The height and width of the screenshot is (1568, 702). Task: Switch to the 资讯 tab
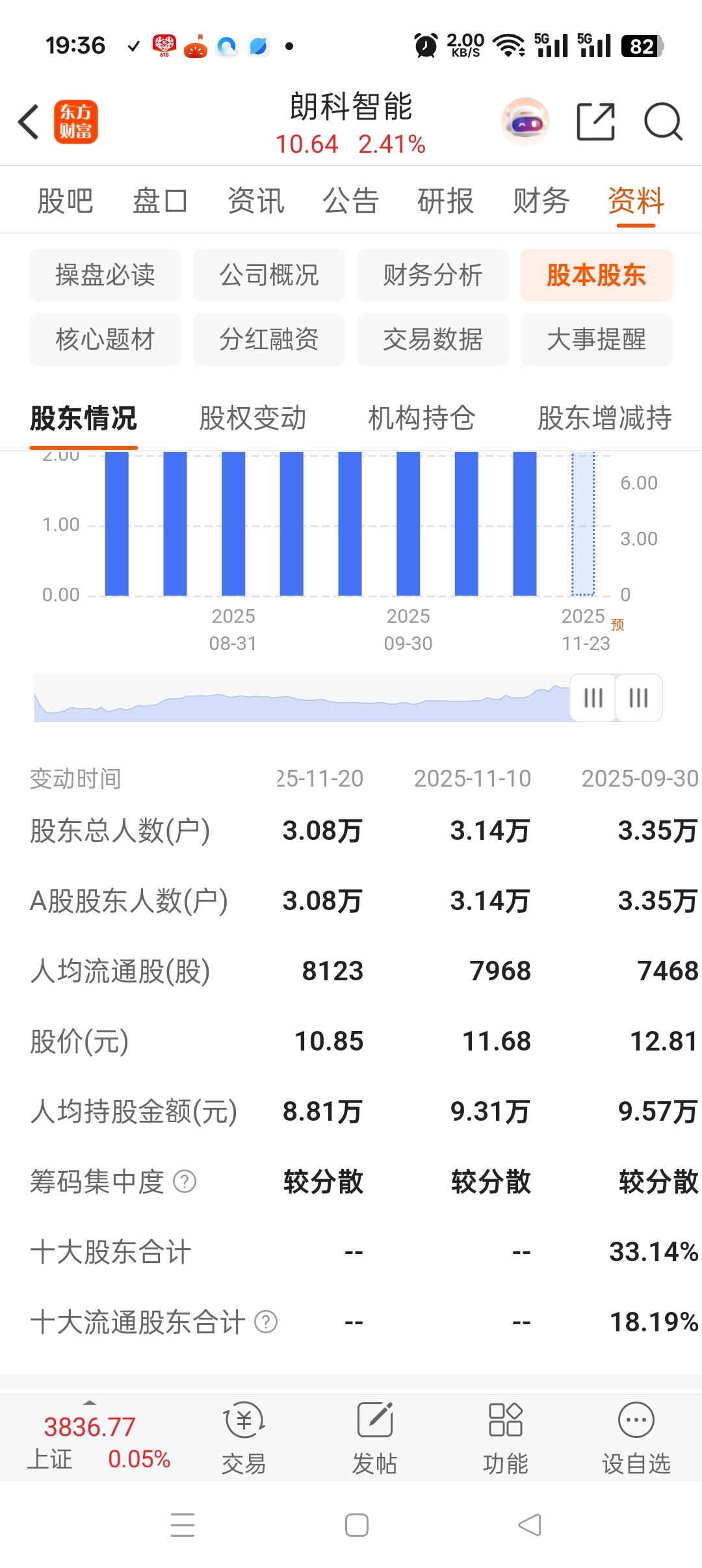pyautogui.click(x=255, y=201)
